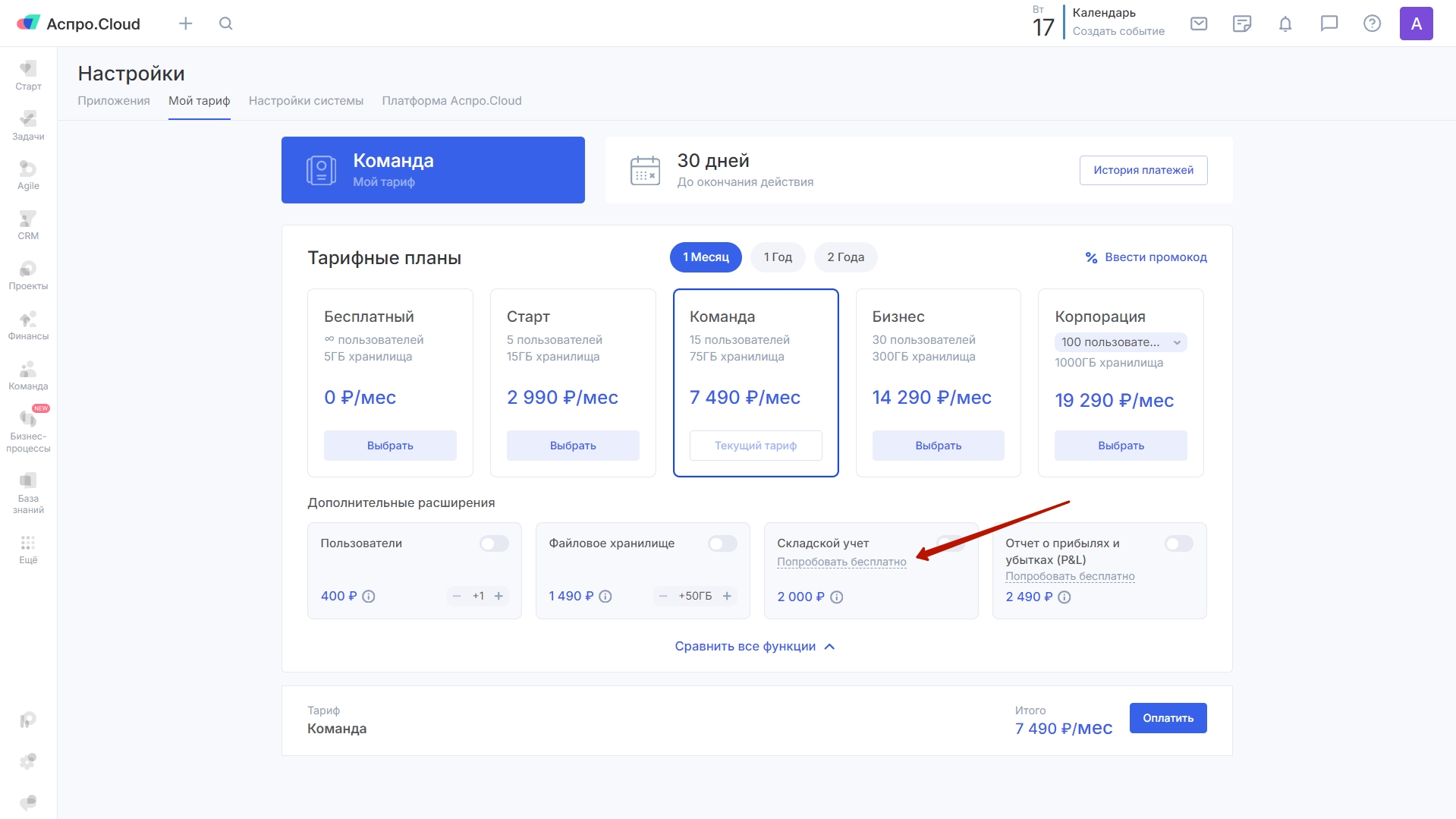The width and height of the screenshot is (1456, 819).
Task: Turn on the P&L report toggle
Action: (x=1178, y=543)
